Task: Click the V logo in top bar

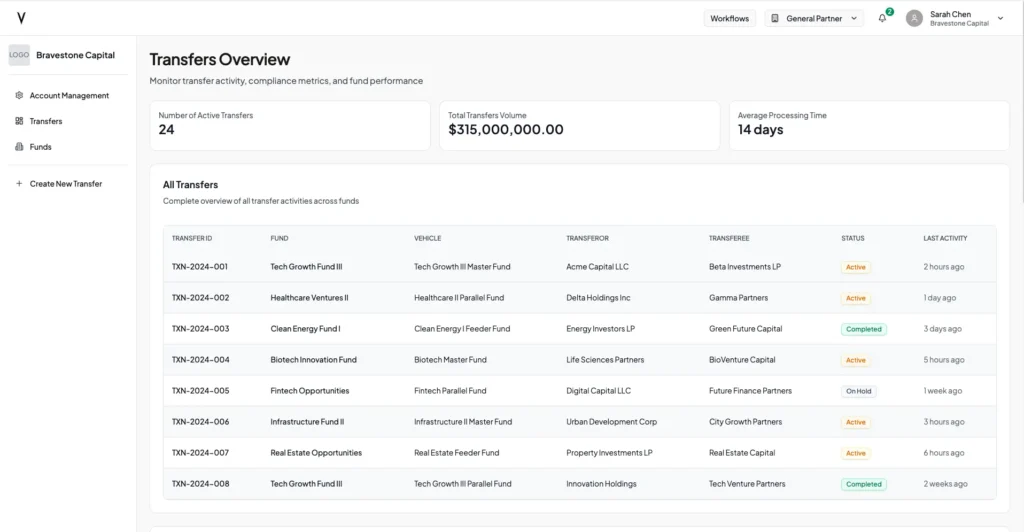Action: click(21, 18)
